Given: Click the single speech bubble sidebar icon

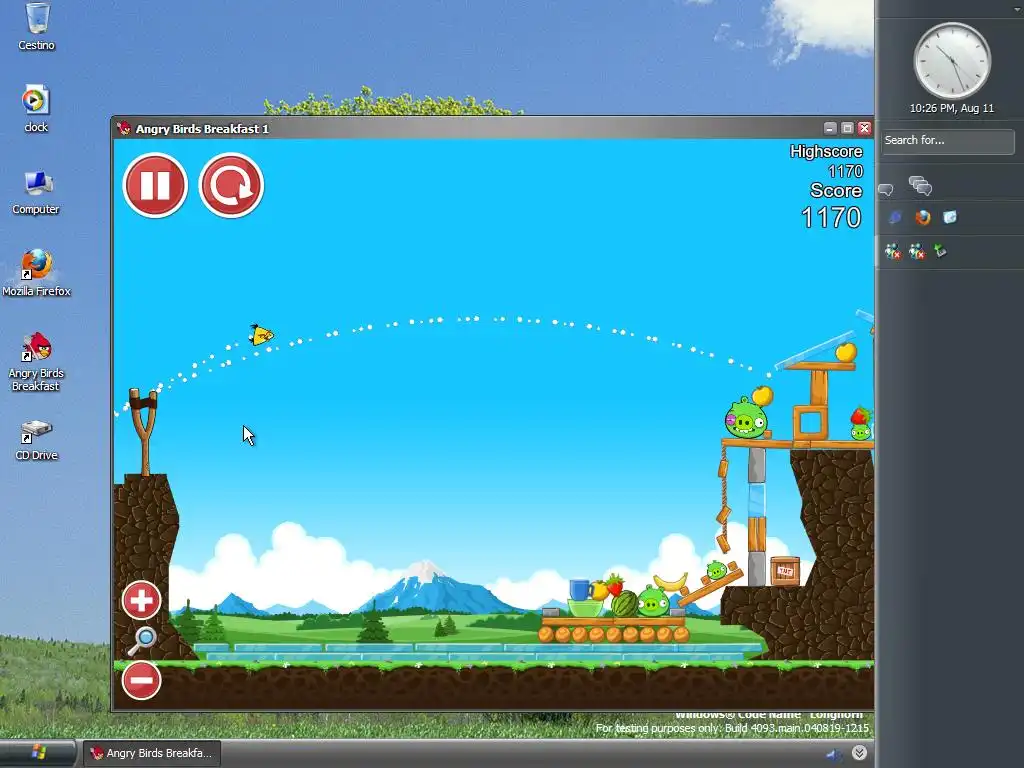Looking at the screenshot, I should [x=886, y=189].
